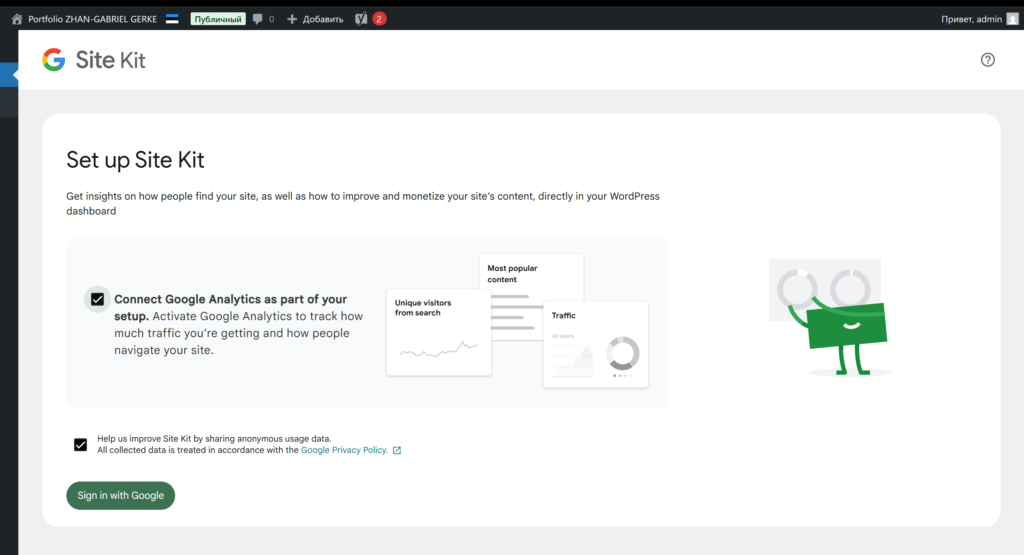This screenshot has width=1024, height=555.
Task: Open the help question mark icon
Action: pos(987,60)
